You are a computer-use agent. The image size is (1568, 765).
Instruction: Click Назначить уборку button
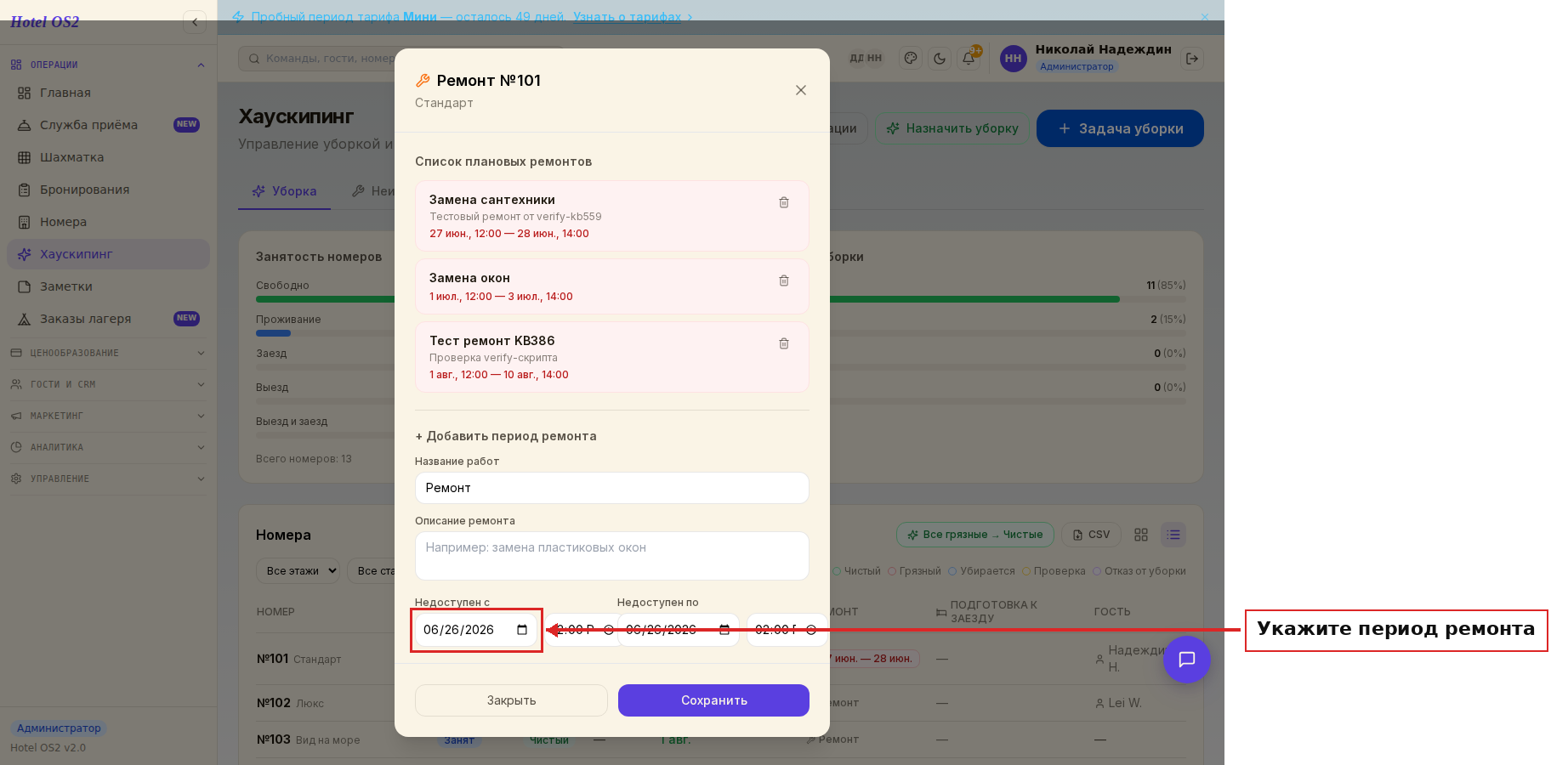tap(952, 128)
